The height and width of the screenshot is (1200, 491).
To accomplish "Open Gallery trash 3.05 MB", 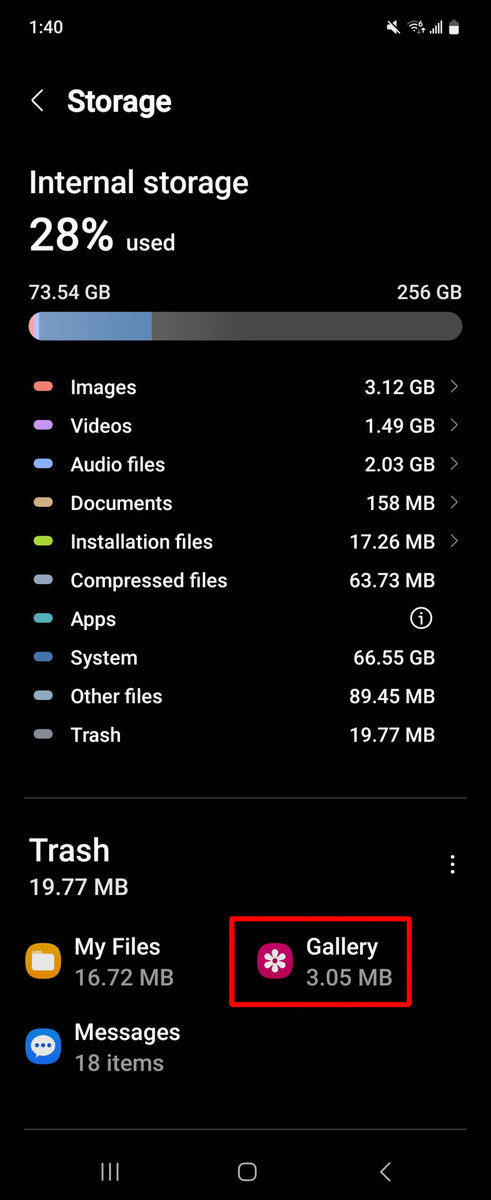I will [322, 961].
